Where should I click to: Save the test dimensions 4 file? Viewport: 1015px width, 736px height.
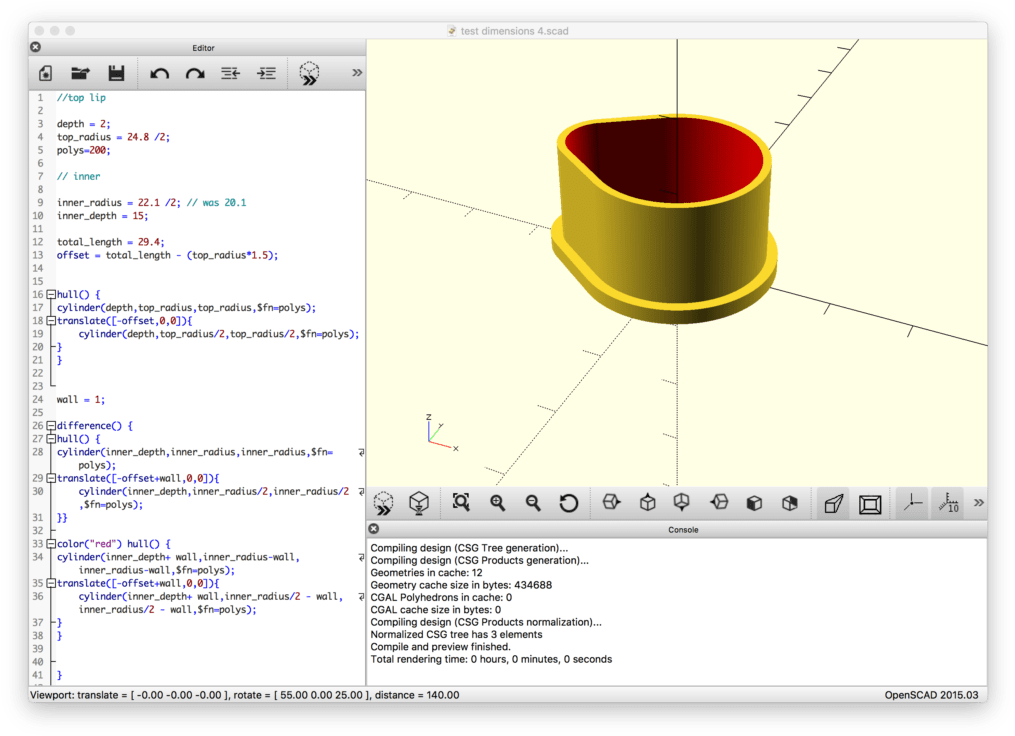coord(114,72)
